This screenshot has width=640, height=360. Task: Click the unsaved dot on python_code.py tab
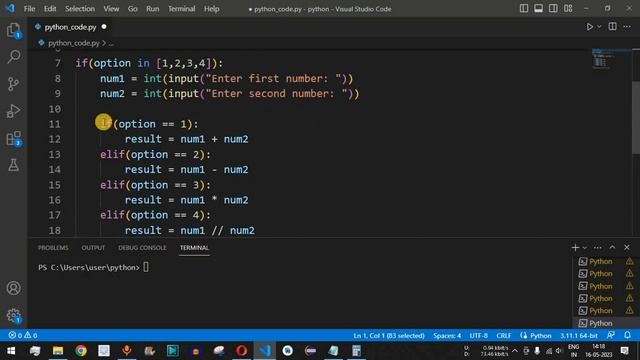pos(104,27)
